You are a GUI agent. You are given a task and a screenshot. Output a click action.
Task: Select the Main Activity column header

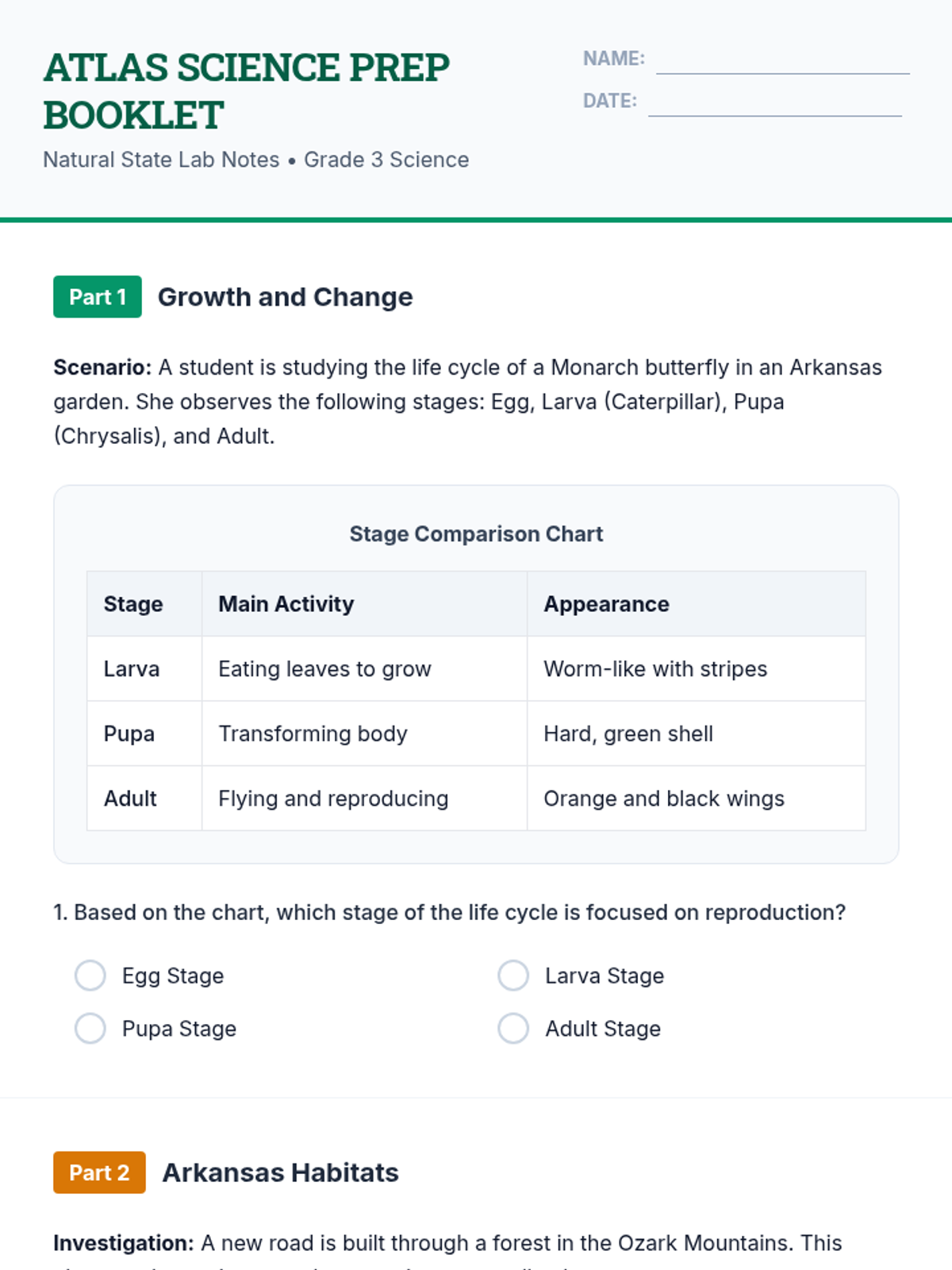[286, 604]
